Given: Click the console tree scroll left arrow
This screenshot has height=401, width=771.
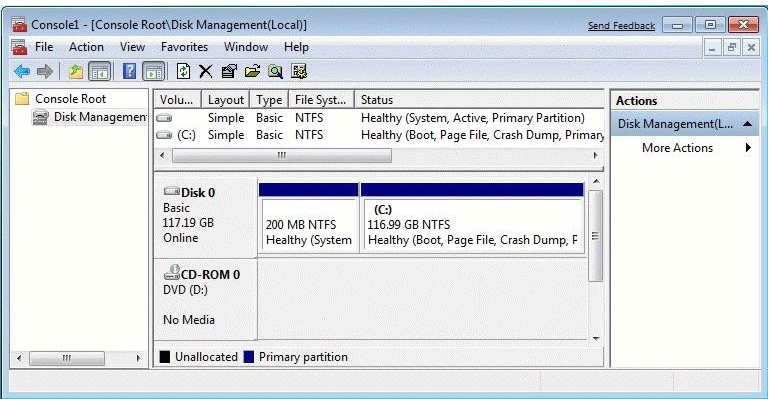Looking at the screenshot, I should (19, 358).
